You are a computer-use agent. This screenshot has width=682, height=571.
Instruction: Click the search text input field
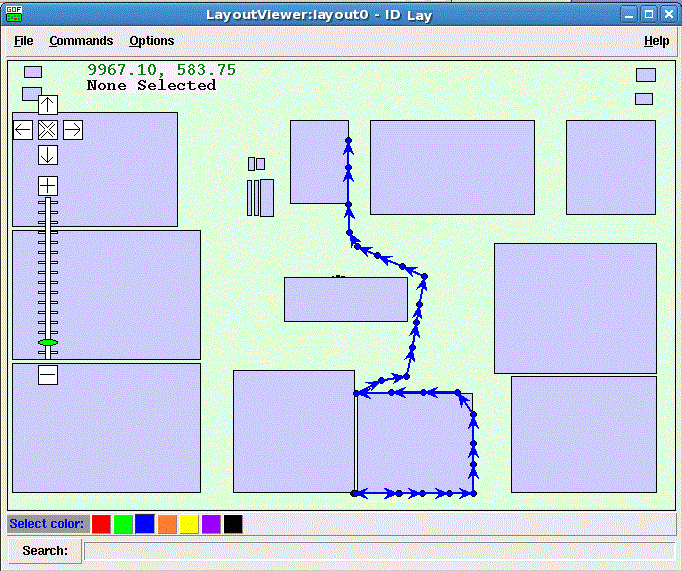coord(378,551)
